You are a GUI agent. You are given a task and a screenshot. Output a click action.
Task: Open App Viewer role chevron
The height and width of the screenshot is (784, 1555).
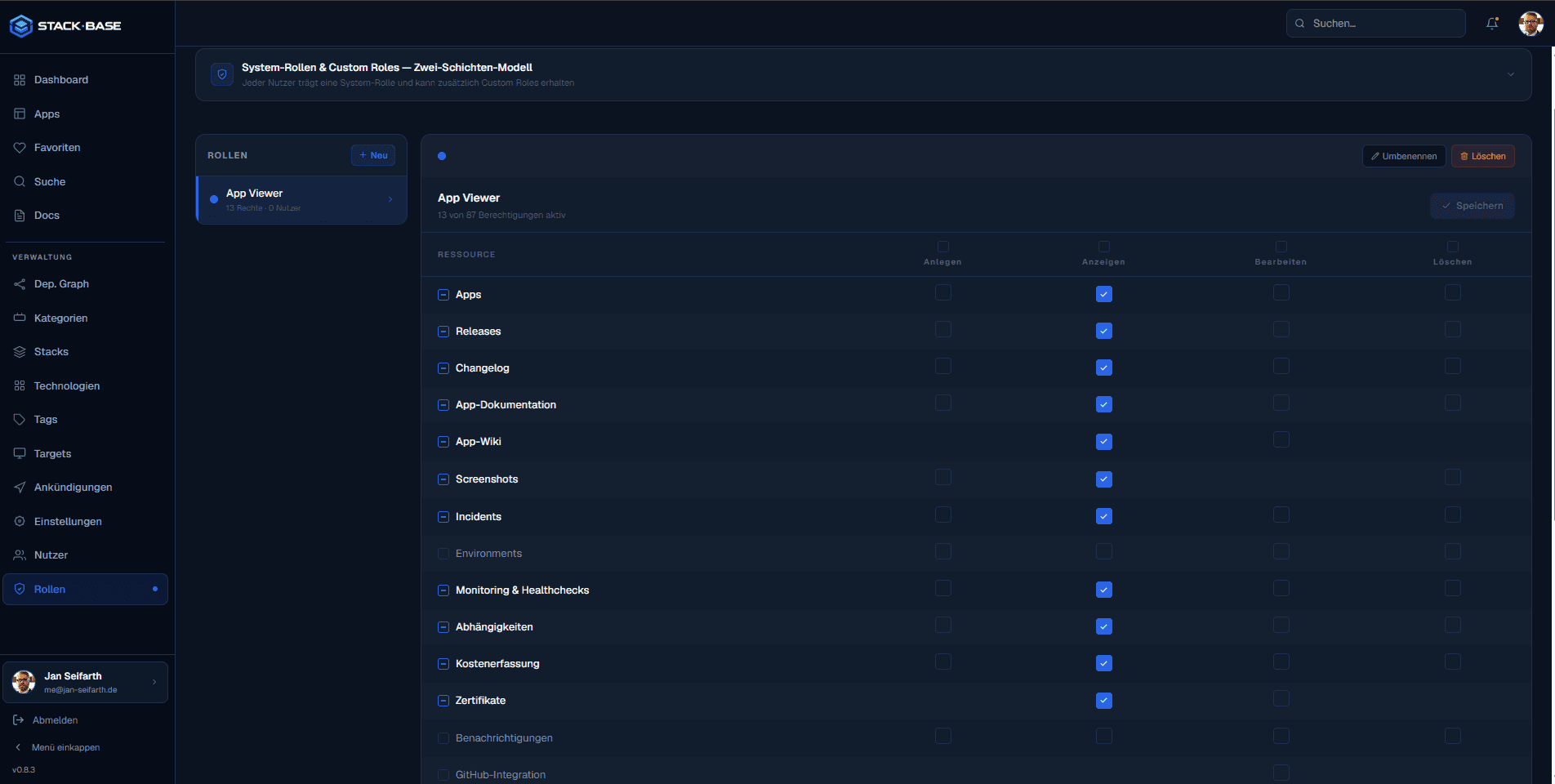pos(390,199)
